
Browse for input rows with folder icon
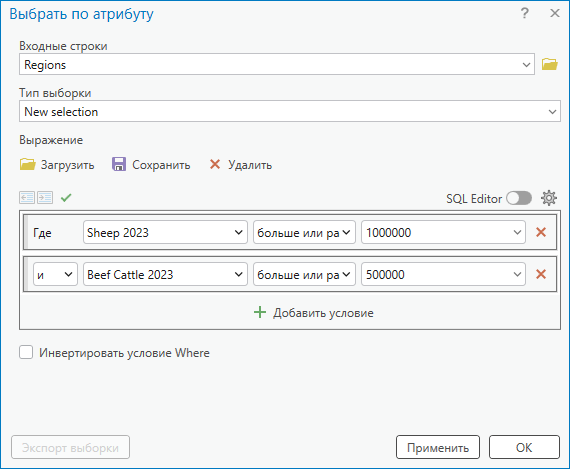point(549,64)
